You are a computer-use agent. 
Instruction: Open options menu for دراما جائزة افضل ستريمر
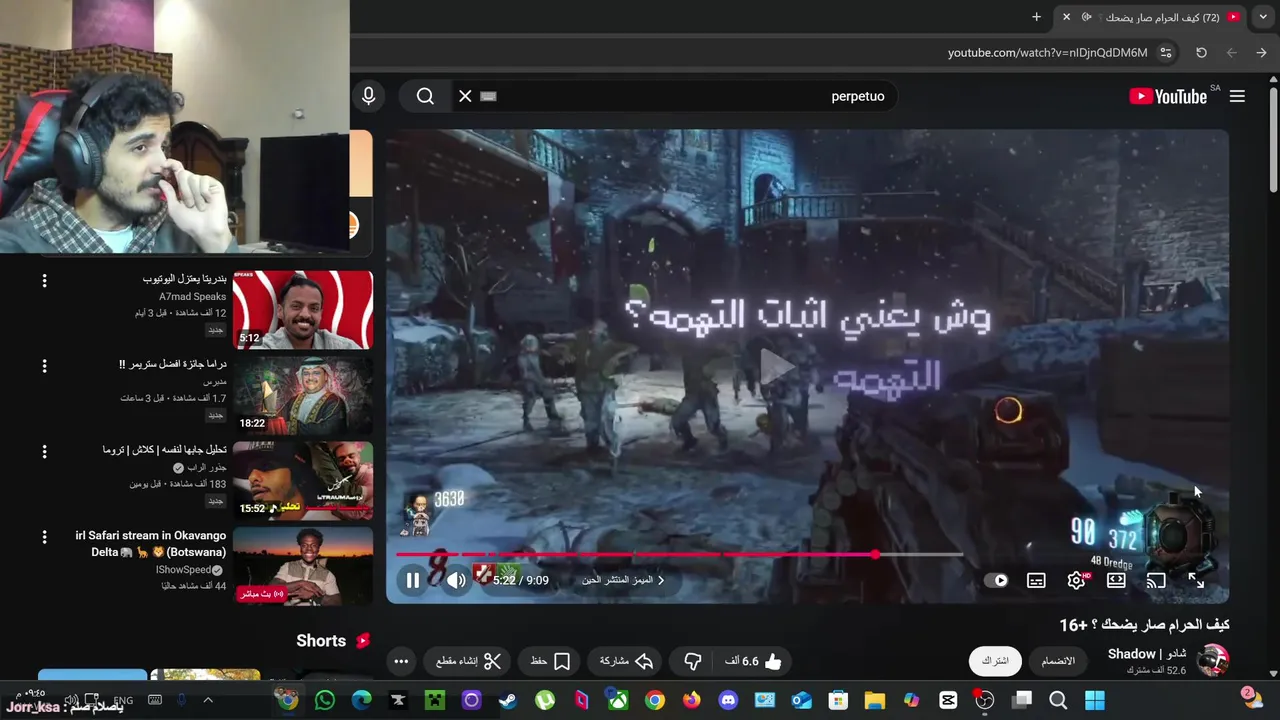(44, 366)
